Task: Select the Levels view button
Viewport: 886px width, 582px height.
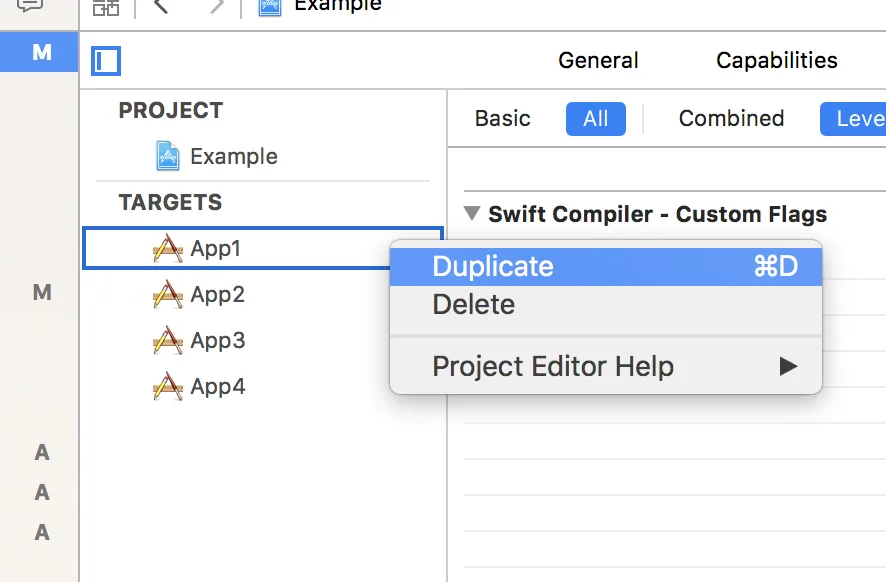Action: click(x=858, y=119)
